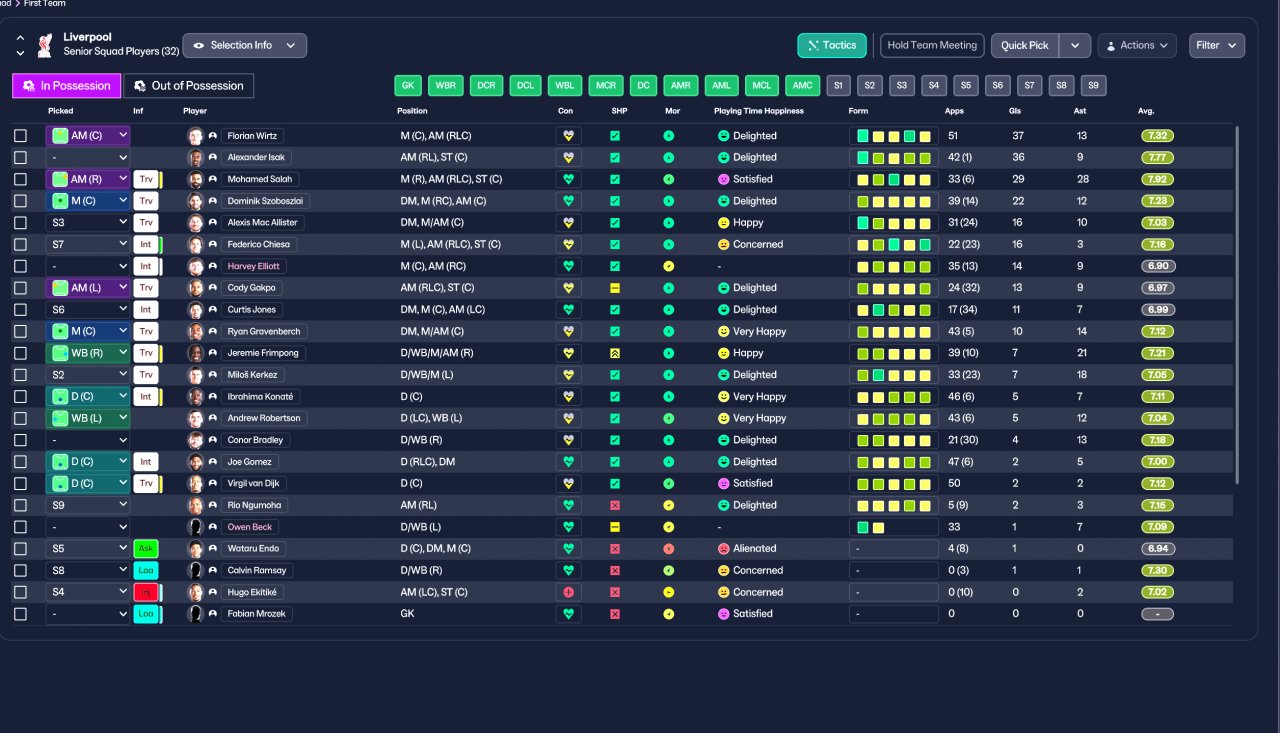Sort the table by Gls column
Screen dimensions: 1280x733
tap(1017, 111)
